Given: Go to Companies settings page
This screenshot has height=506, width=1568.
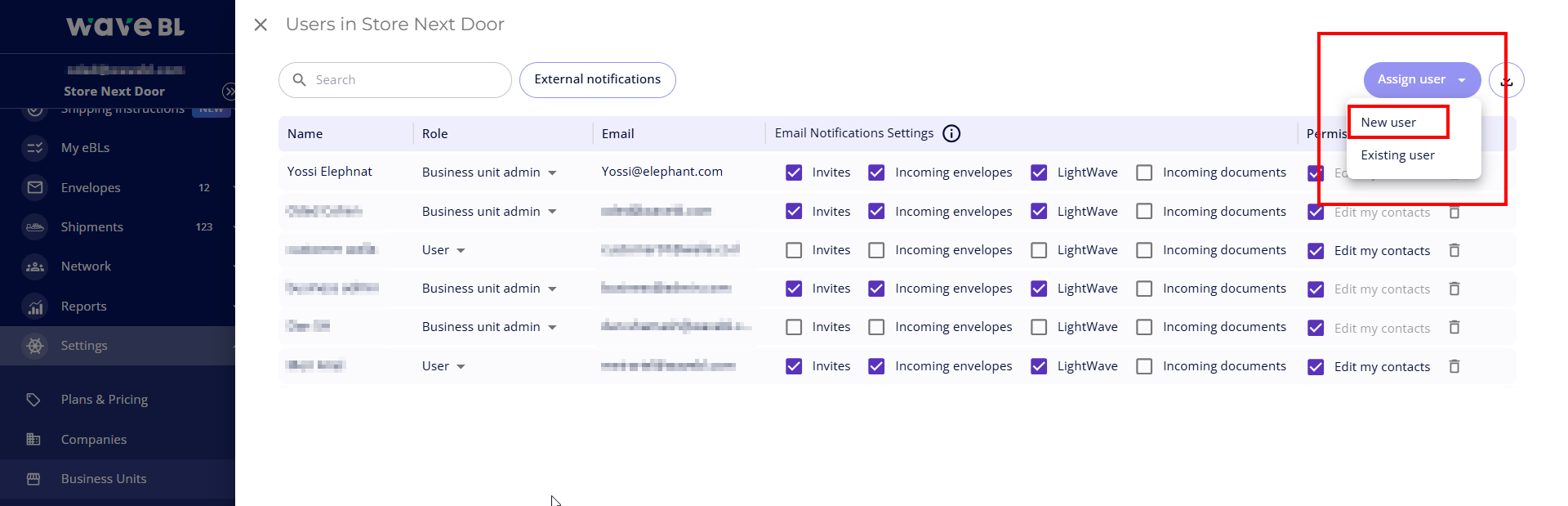Looking at the screenshot, I should pyautogui.click(x=94, y=440).
